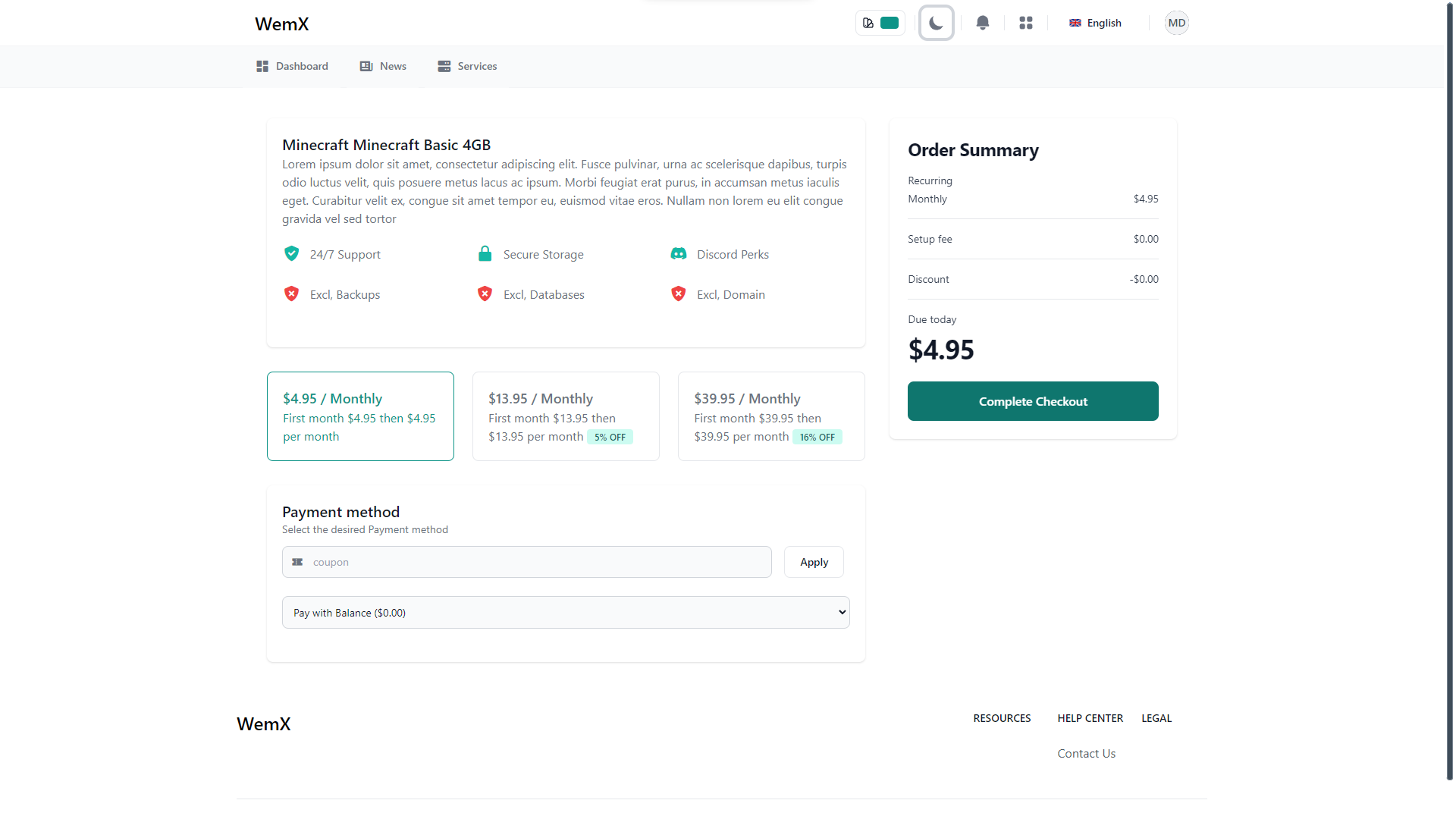Select the $39.95 / Monthly plan

tap(771, 416)
